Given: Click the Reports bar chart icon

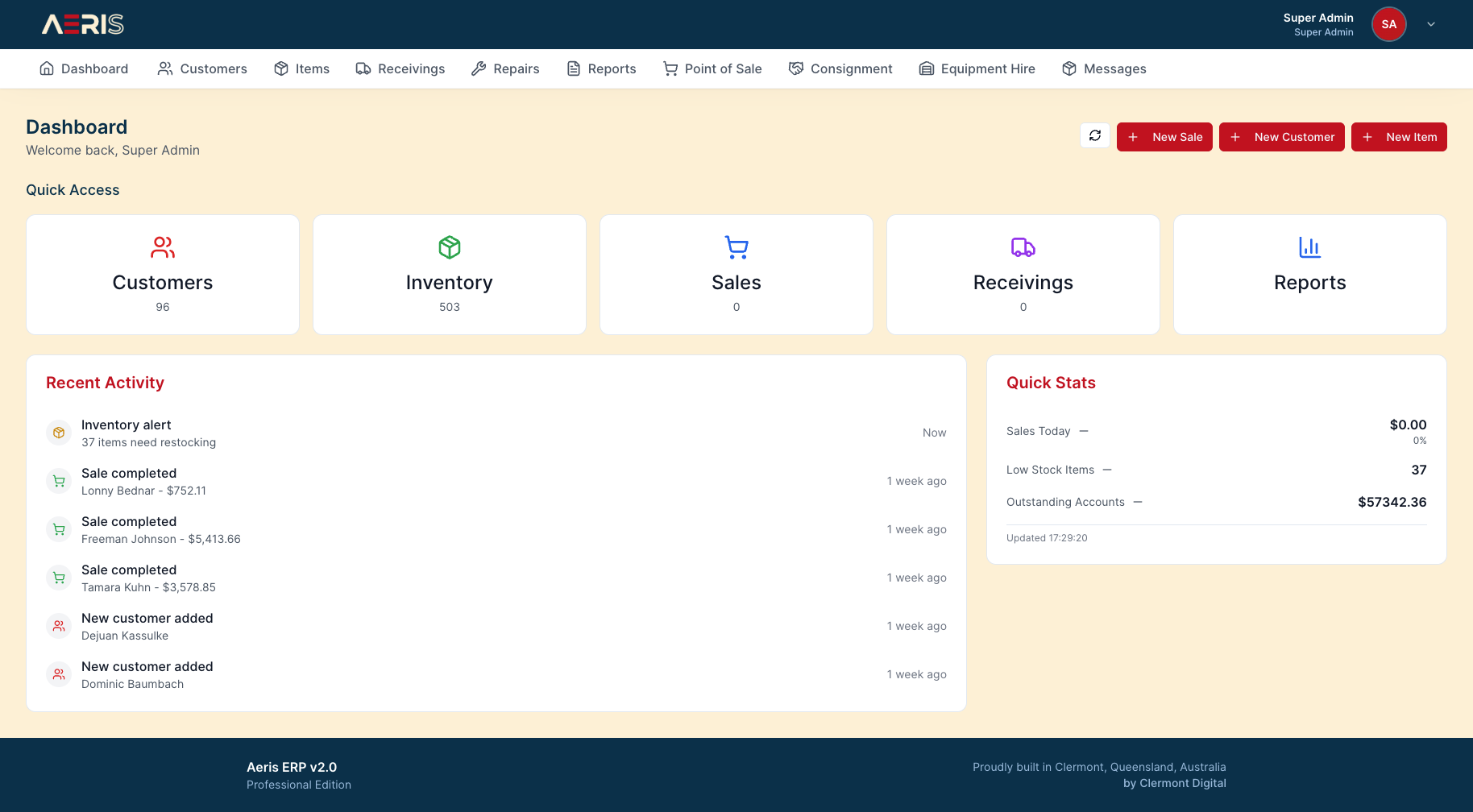Looking at the screenshot, I should 1309,247.
